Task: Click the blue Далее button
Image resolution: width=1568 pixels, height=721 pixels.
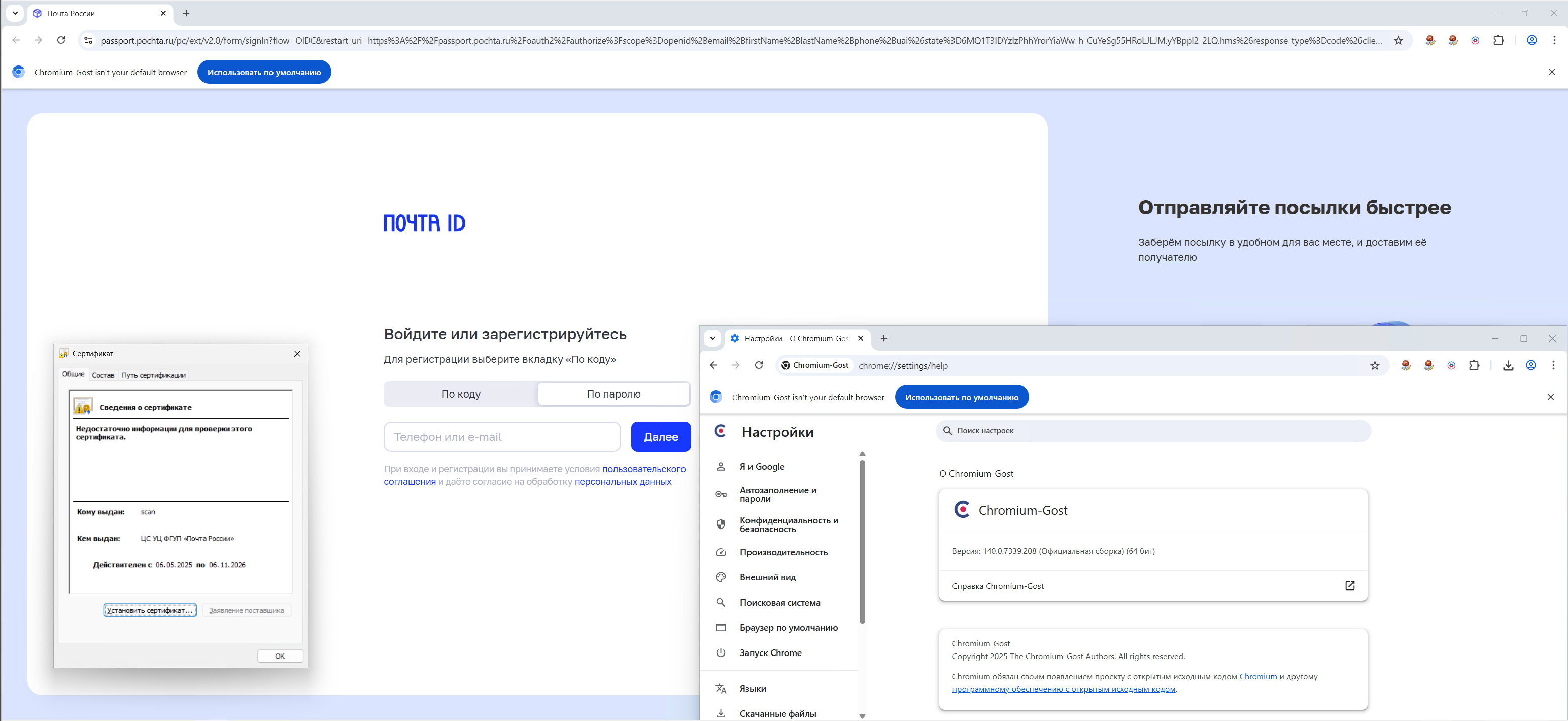Action: 660,437
